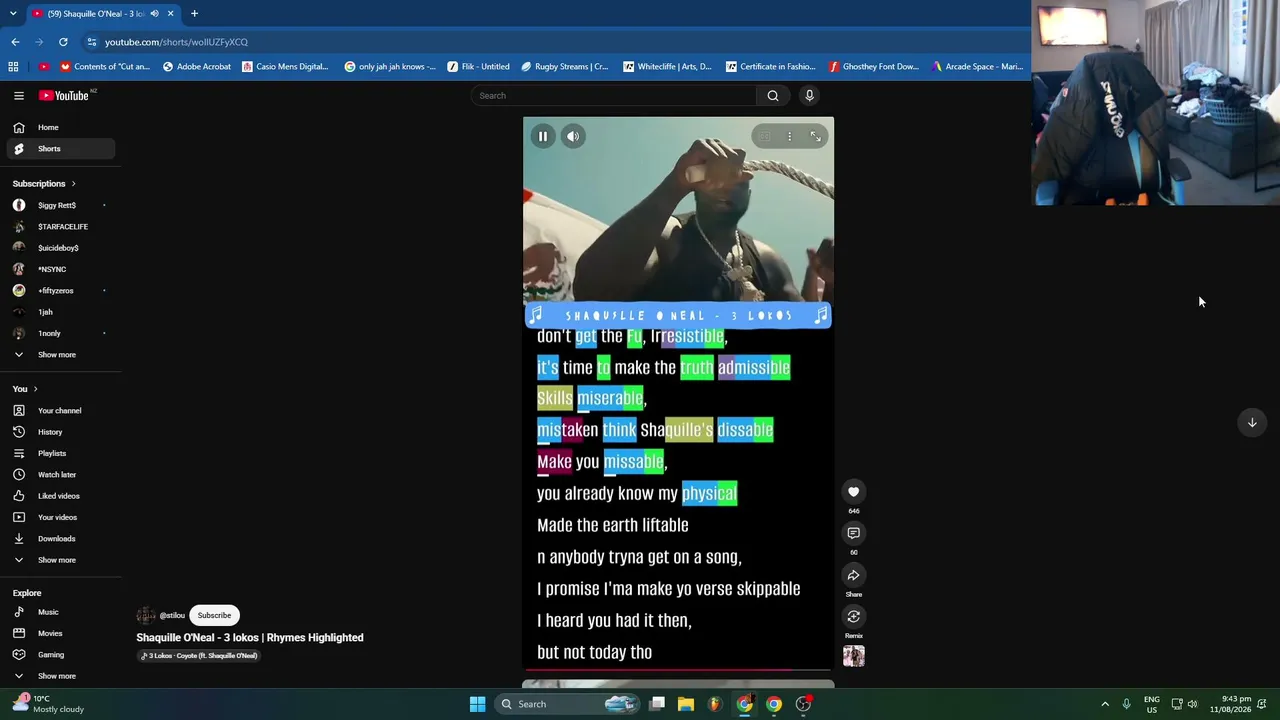The width and height of the screenshot is (1280, 720).
Task: Open the Ghosthey Font bookmark
Action: tap(874, 67)
